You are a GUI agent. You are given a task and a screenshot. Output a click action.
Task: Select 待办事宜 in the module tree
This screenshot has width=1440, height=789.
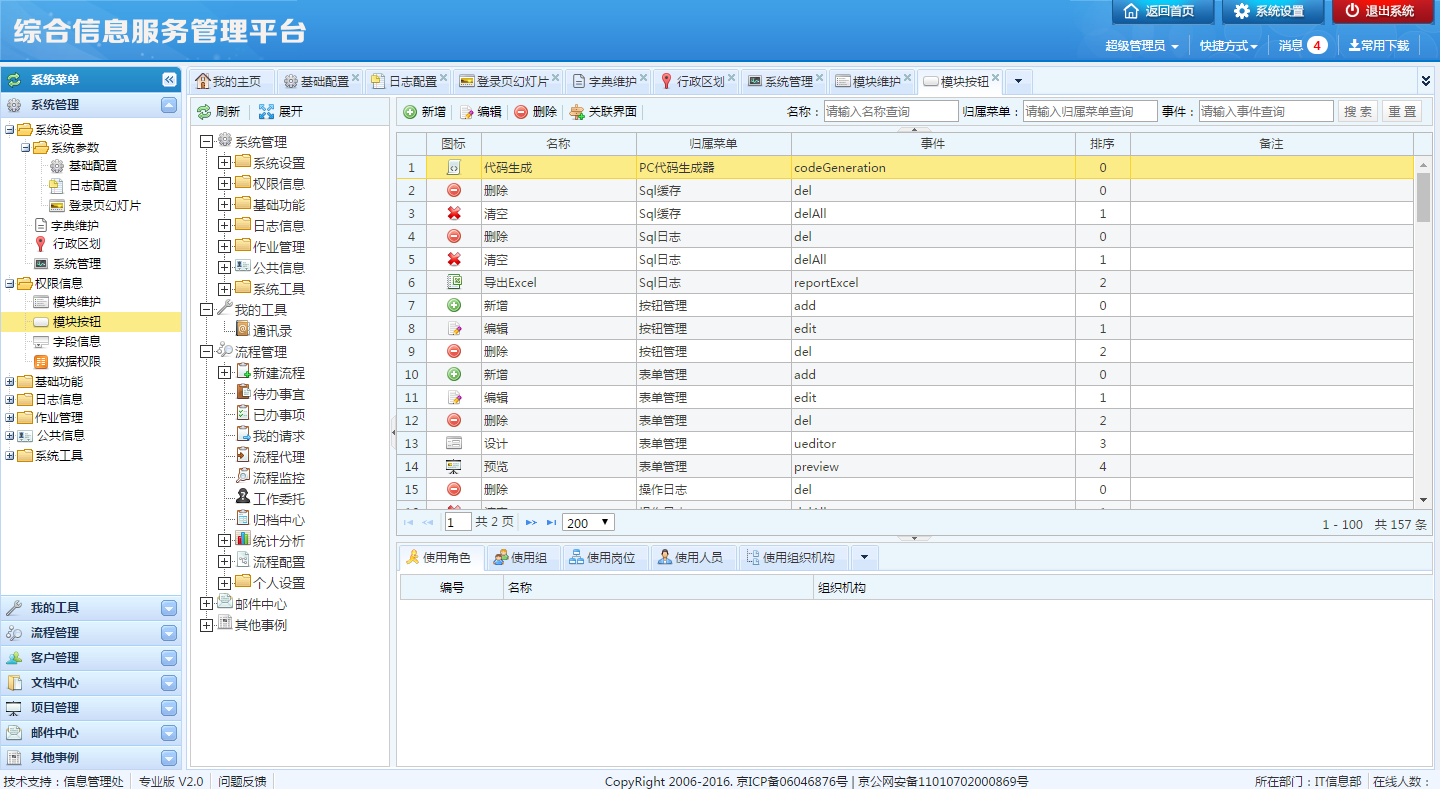(x=278, y=395)
